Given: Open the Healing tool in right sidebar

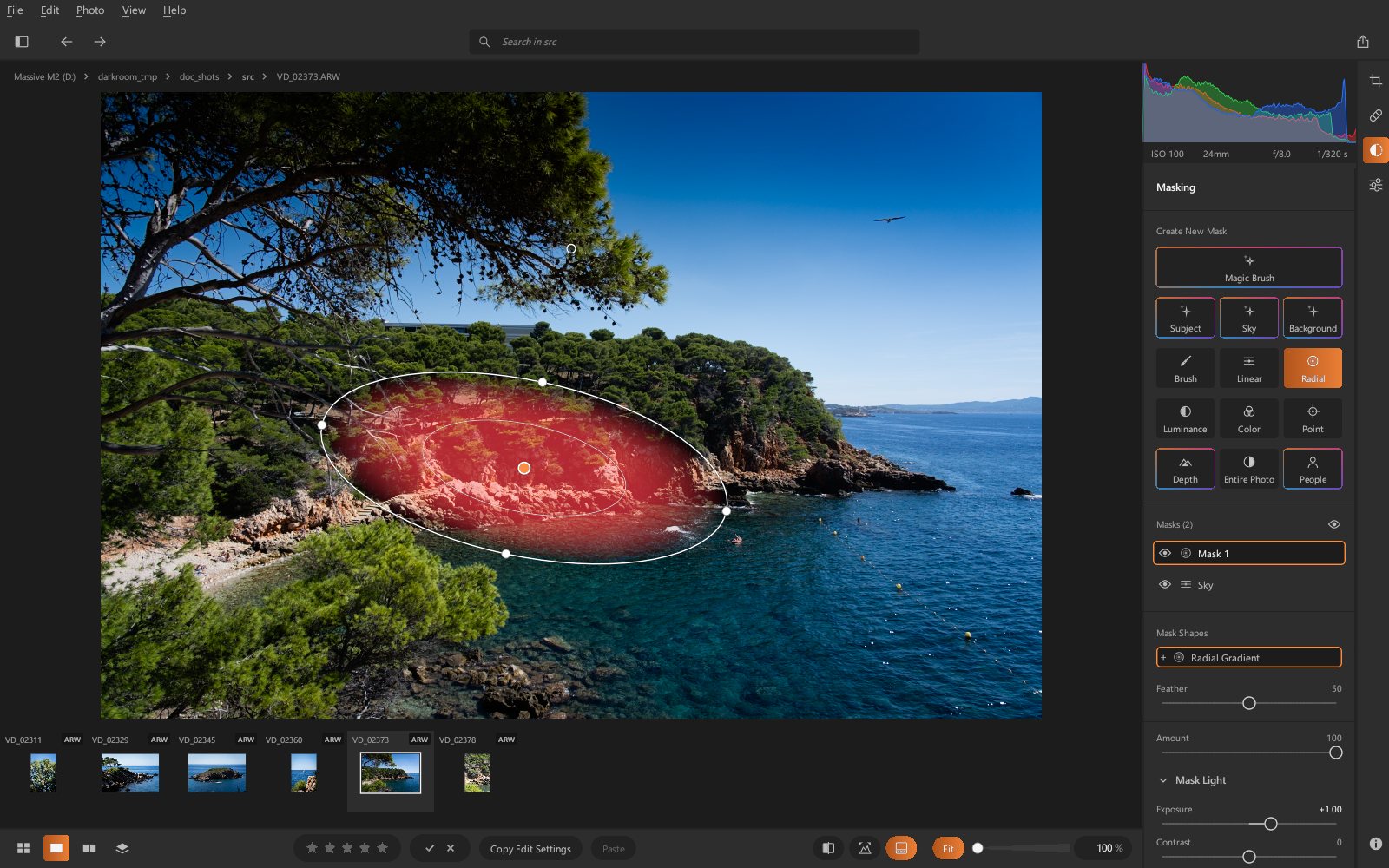Looking at the screenshot, I should (1376, 115).
